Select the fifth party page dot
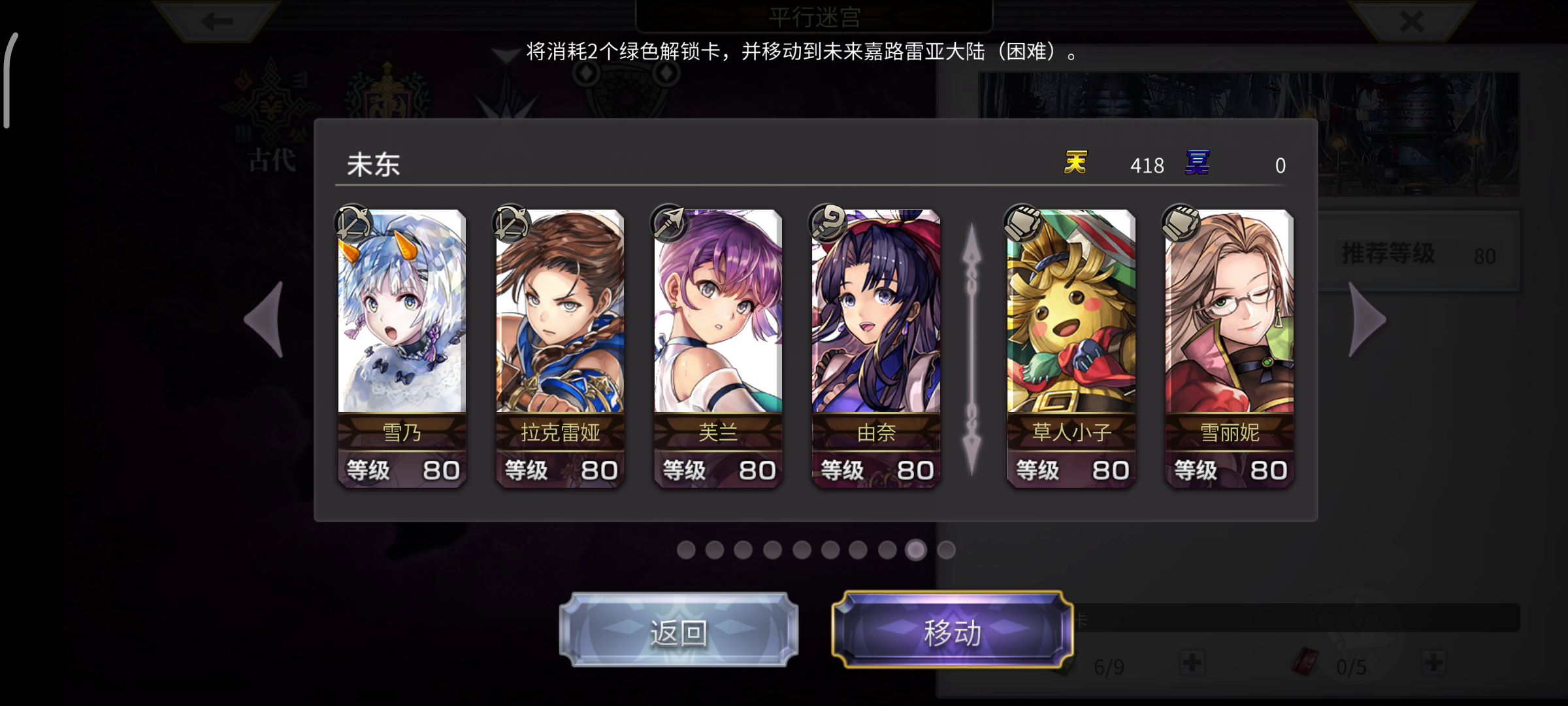Screen dimensions: 1568x706 (802, 550)
